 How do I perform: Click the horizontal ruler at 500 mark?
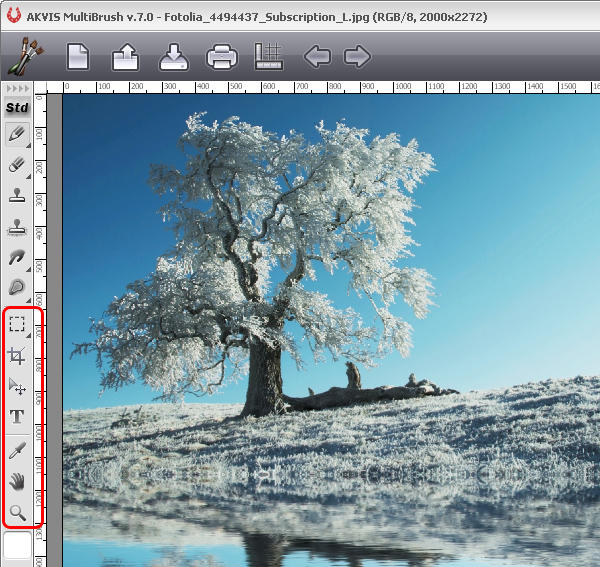point(236,87)
